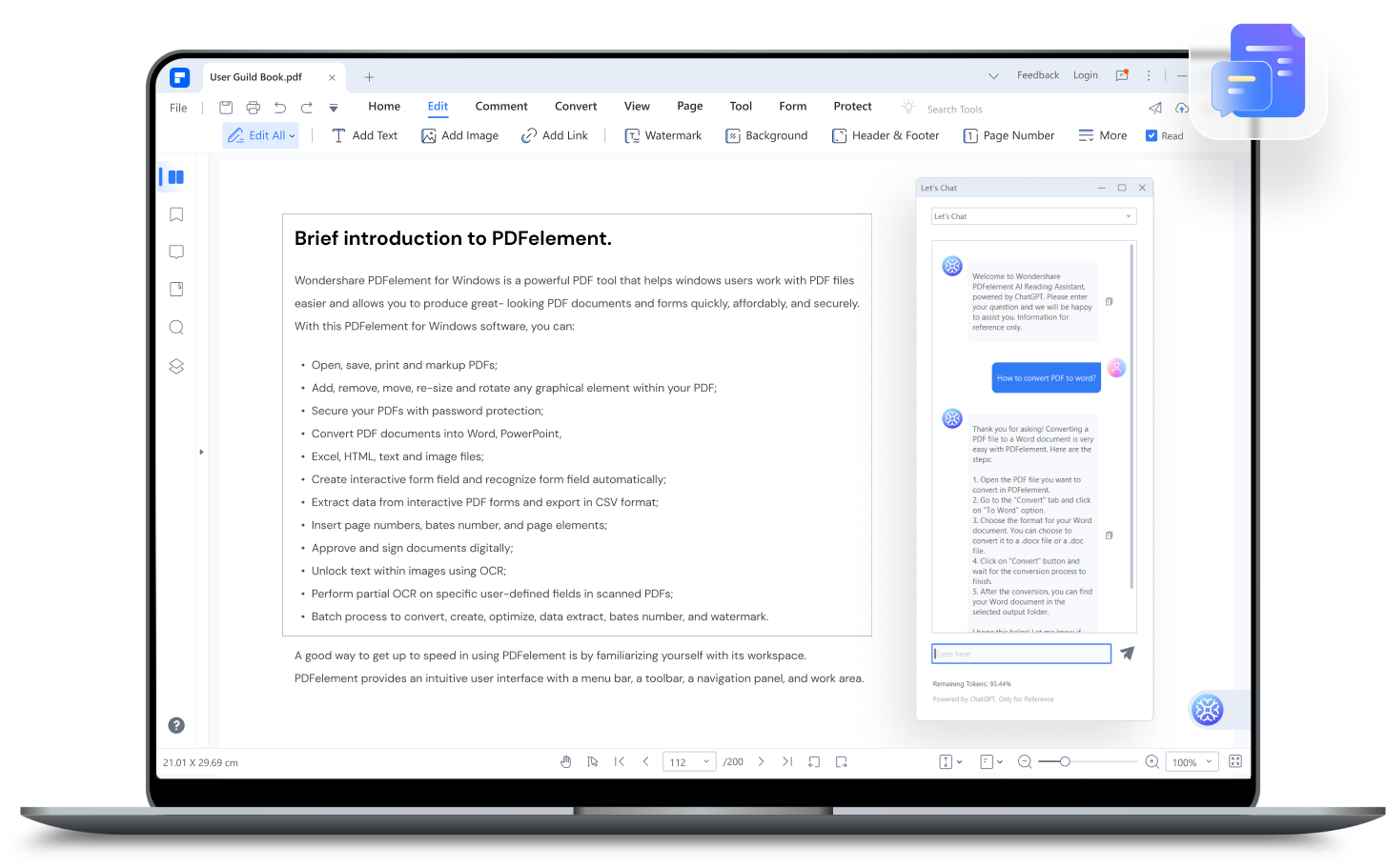Screen dimensions: 1386x868
Task: Open the attachments panel in sidebar
Action: pos(176,290)
